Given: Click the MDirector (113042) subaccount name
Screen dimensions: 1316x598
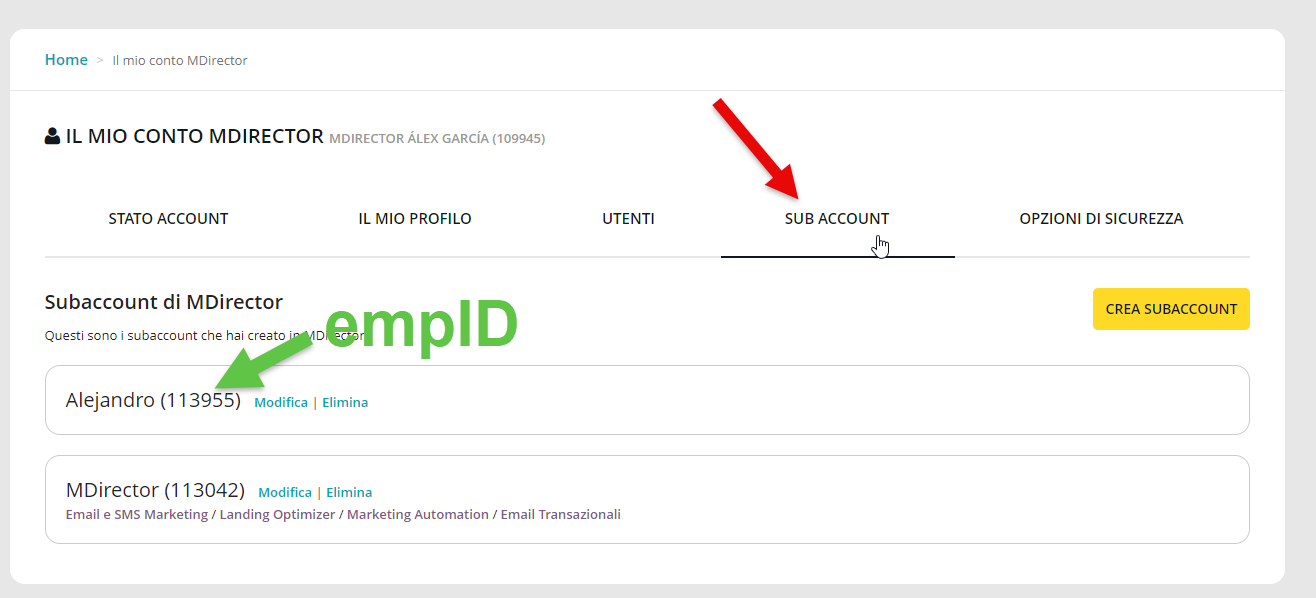Looking at the screenshot, I should tap(155, 490).
